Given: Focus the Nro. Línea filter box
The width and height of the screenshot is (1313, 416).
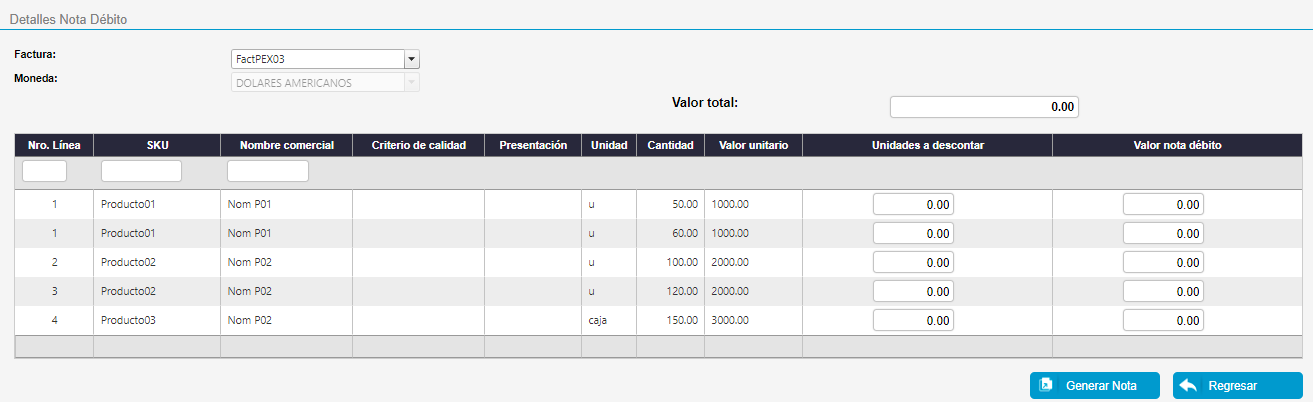Looking at the screenshot, I should click(x=44, y=171).
